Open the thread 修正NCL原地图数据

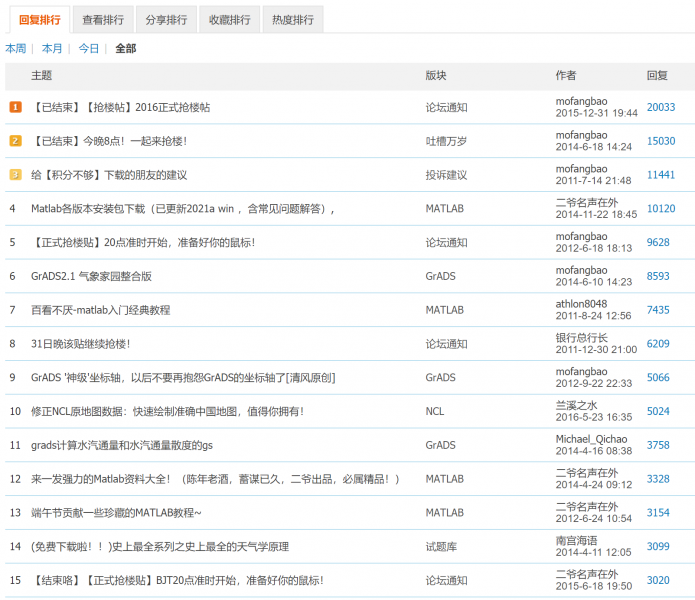click(167, 411)
